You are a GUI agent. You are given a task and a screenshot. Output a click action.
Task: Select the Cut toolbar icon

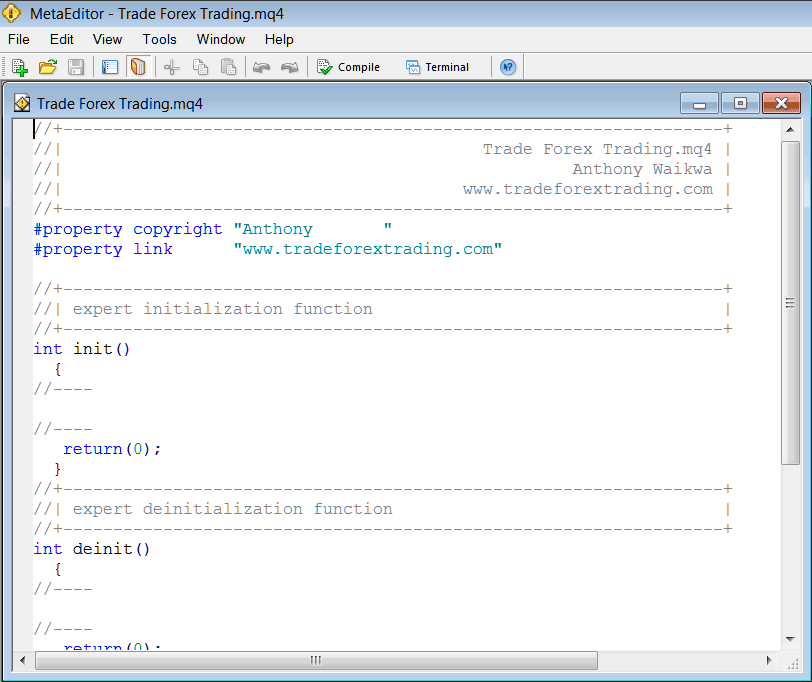click(x=171, y=66)
